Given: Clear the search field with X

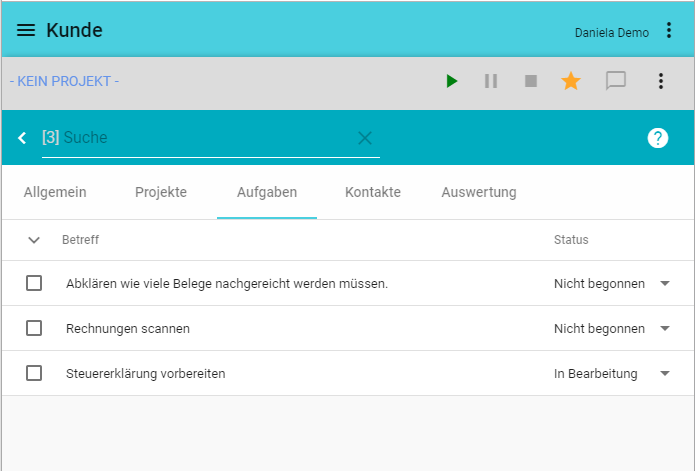Looking at the screenshot, I should [365, 138].
